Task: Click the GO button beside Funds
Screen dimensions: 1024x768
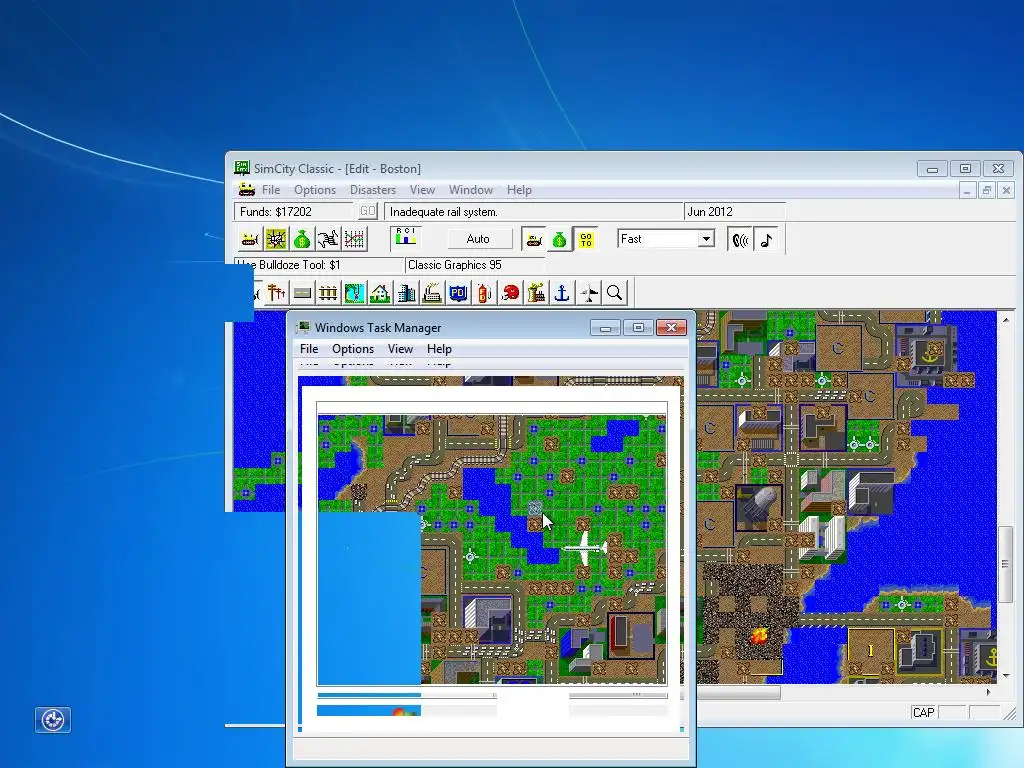Action: [368, 211]
